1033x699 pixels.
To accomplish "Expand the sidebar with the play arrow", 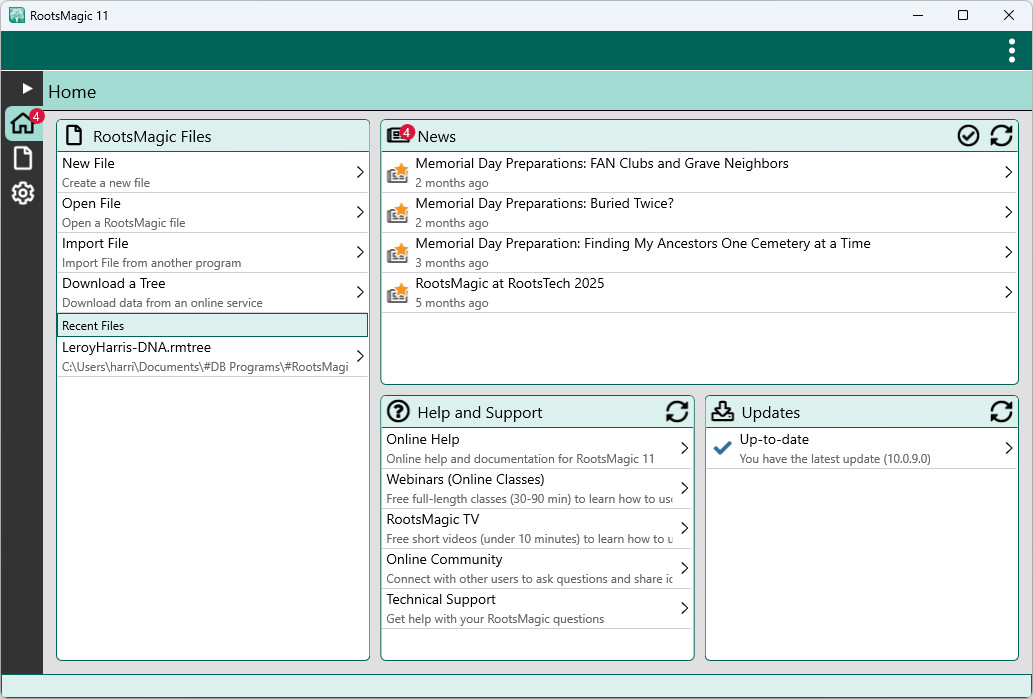I will pos(27,88).
